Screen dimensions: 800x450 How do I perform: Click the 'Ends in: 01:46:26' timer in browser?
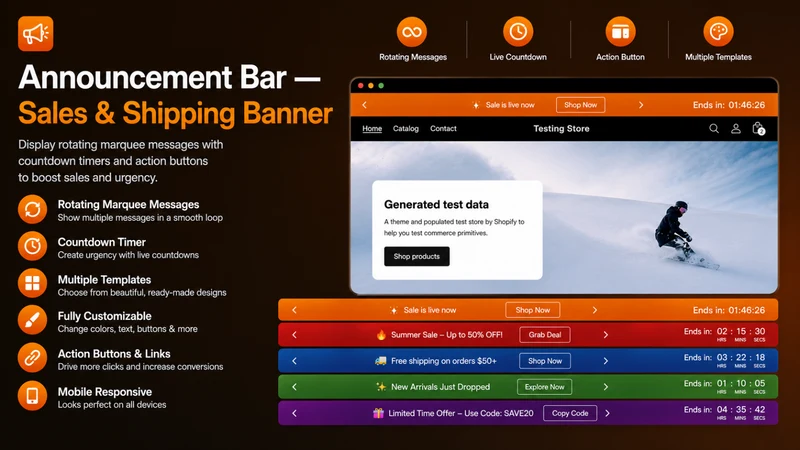pyautogui.click(x=729, y=105)
